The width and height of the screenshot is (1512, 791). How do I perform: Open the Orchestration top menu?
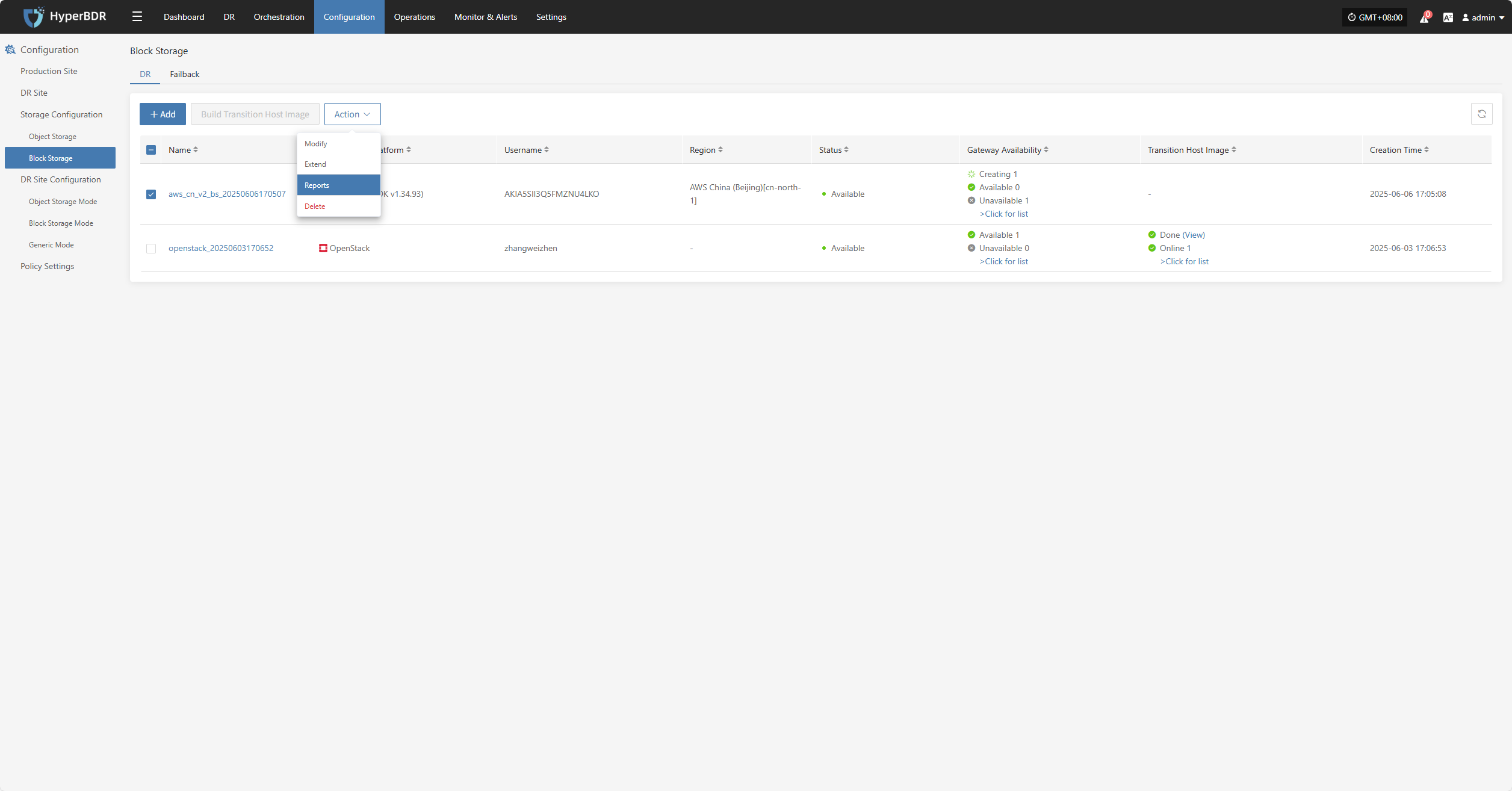coord(279,17)
